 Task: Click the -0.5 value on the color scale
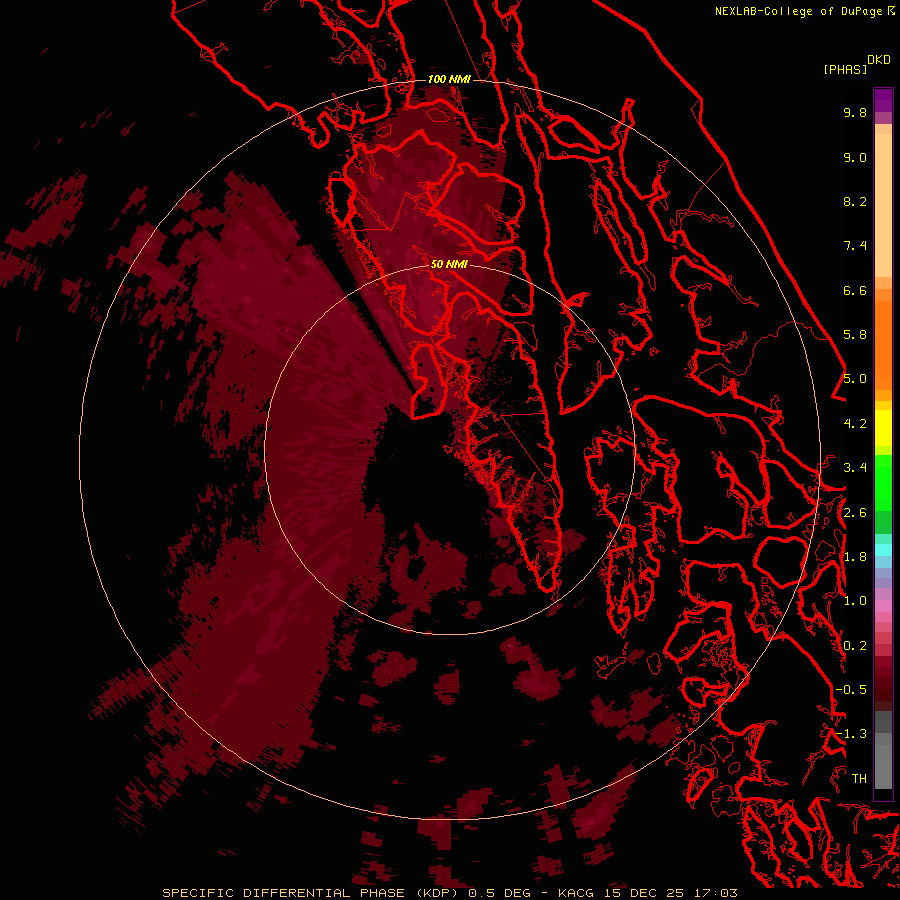tap(851, 690)
